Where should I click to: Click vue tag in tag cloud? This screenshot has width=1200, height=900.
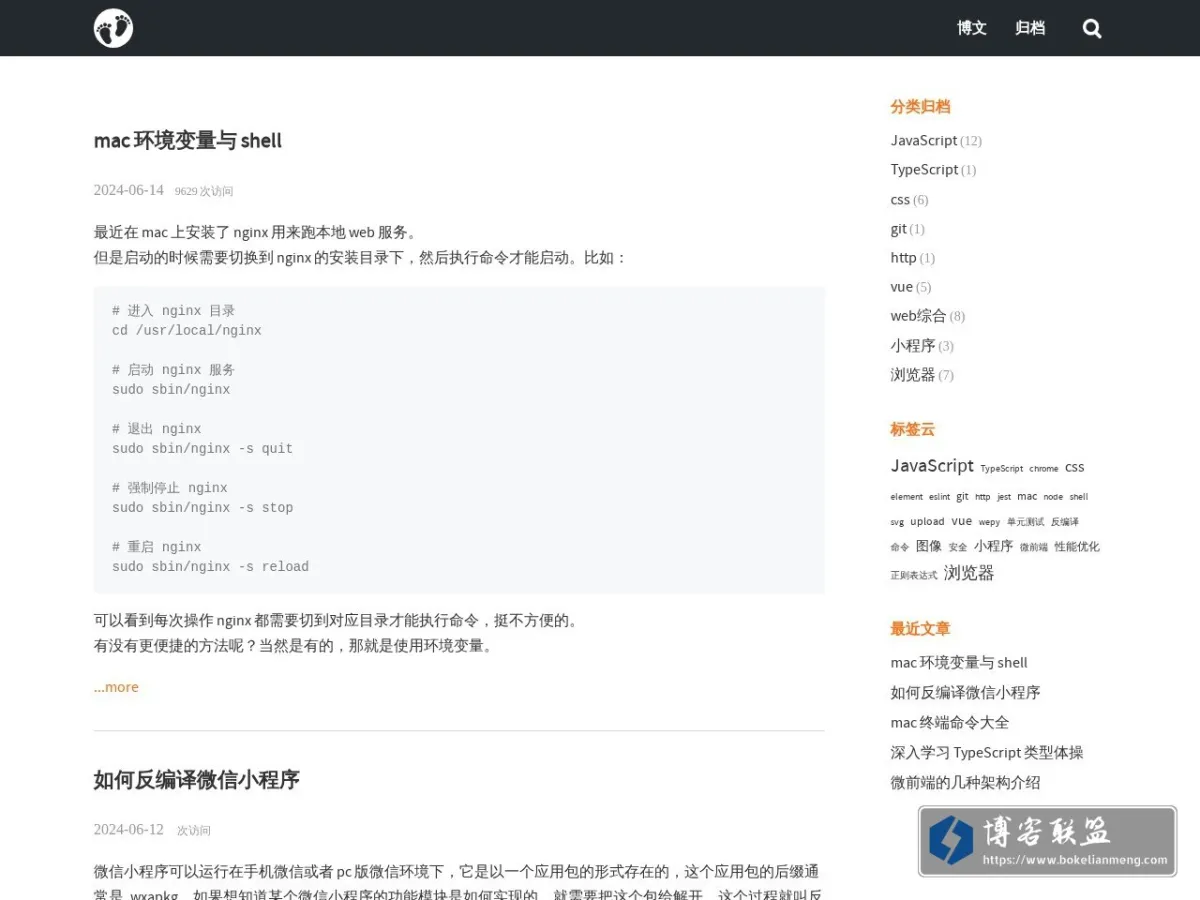tap(961, 521)
